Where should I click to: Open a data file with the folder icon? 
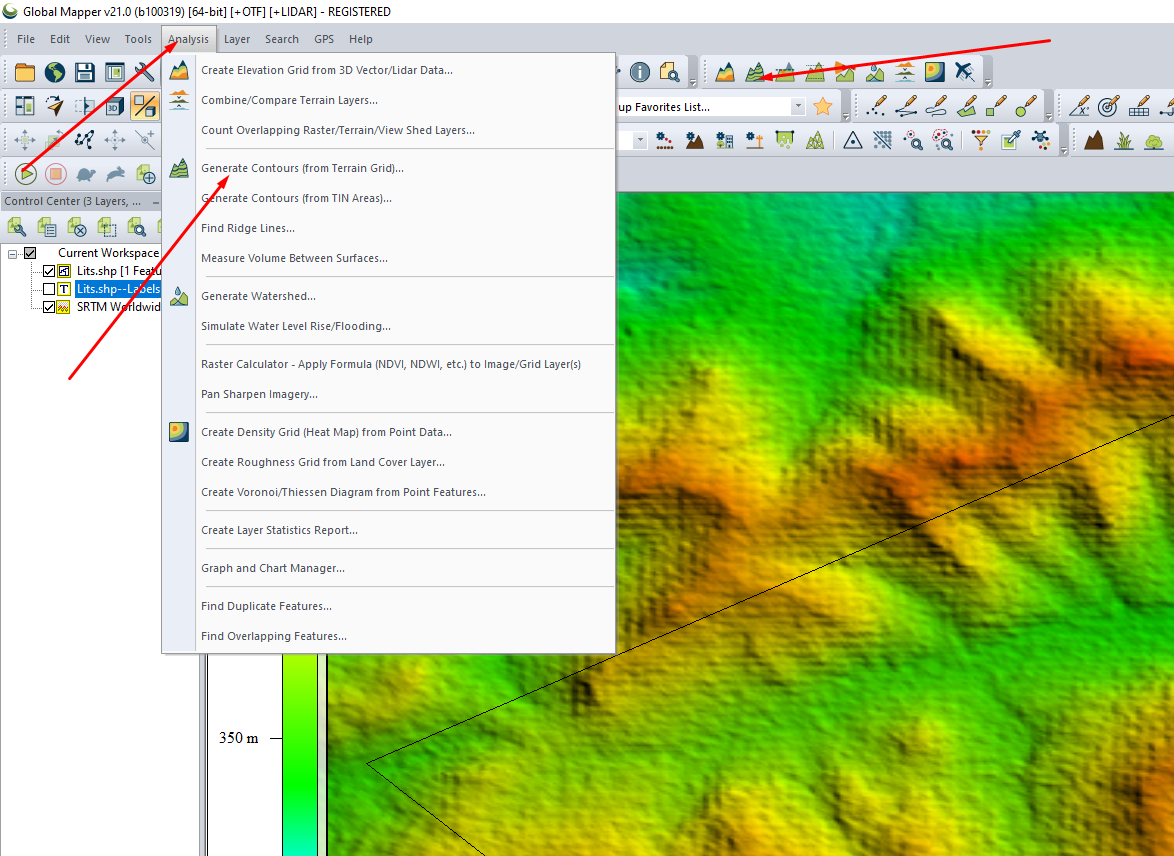25,72
